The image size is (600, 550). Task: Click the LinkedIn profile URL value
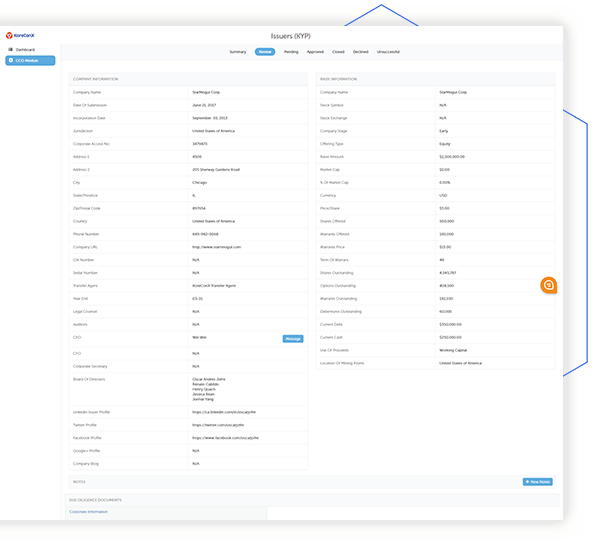click(x=224, y=412)
